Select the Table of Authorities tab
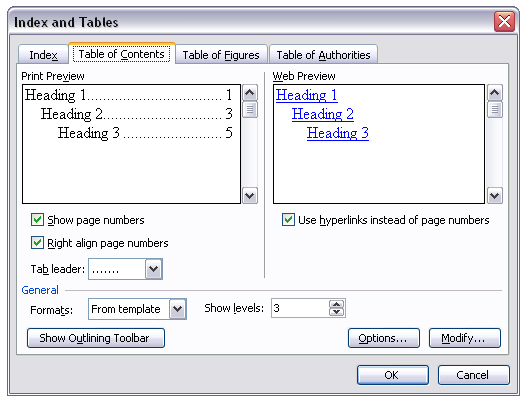The height and width of the screenshot is (407, 528). click(323, 55)
